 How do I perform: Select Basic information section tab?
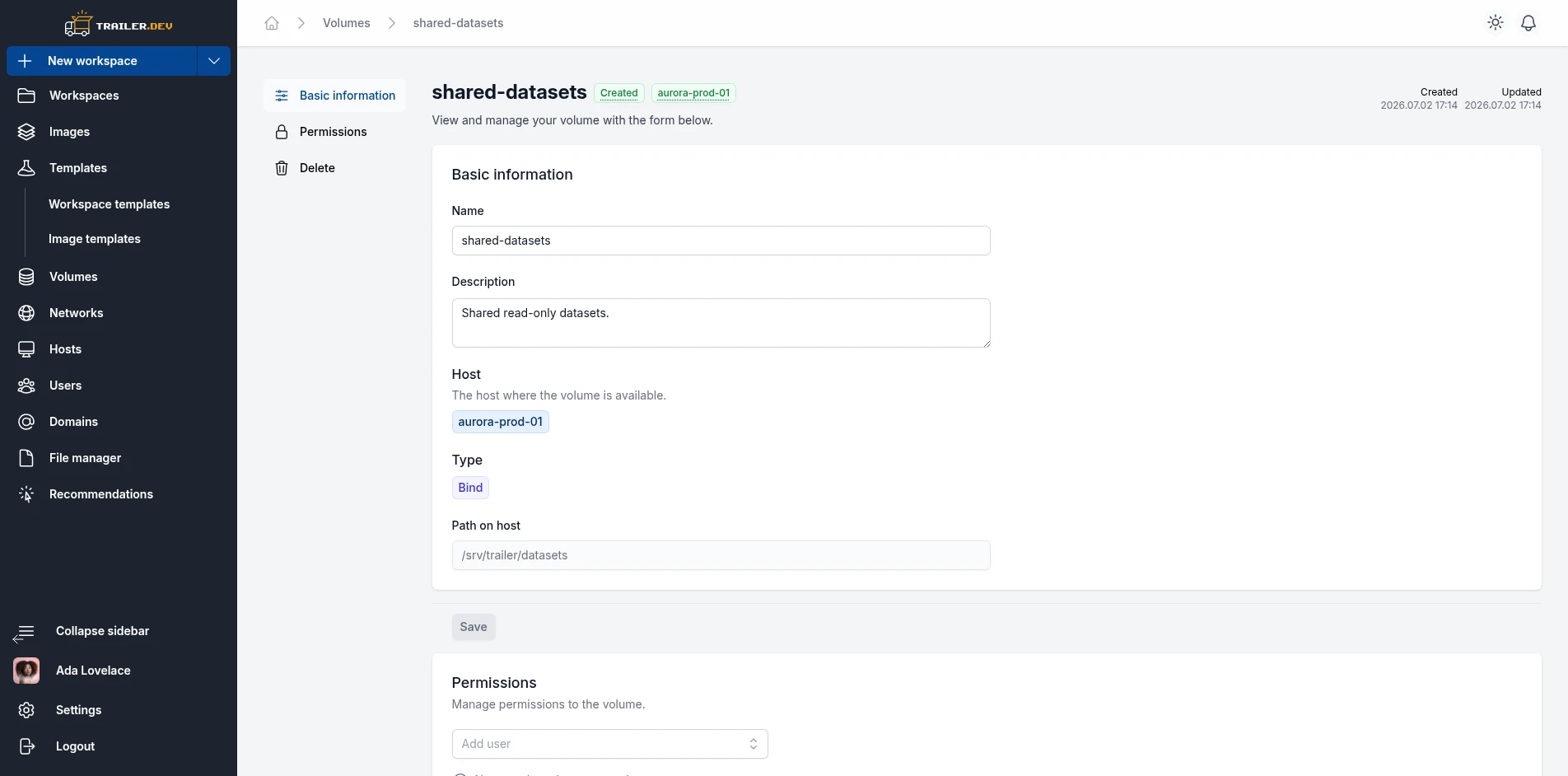pyautogui.click(x=334, y=96)
